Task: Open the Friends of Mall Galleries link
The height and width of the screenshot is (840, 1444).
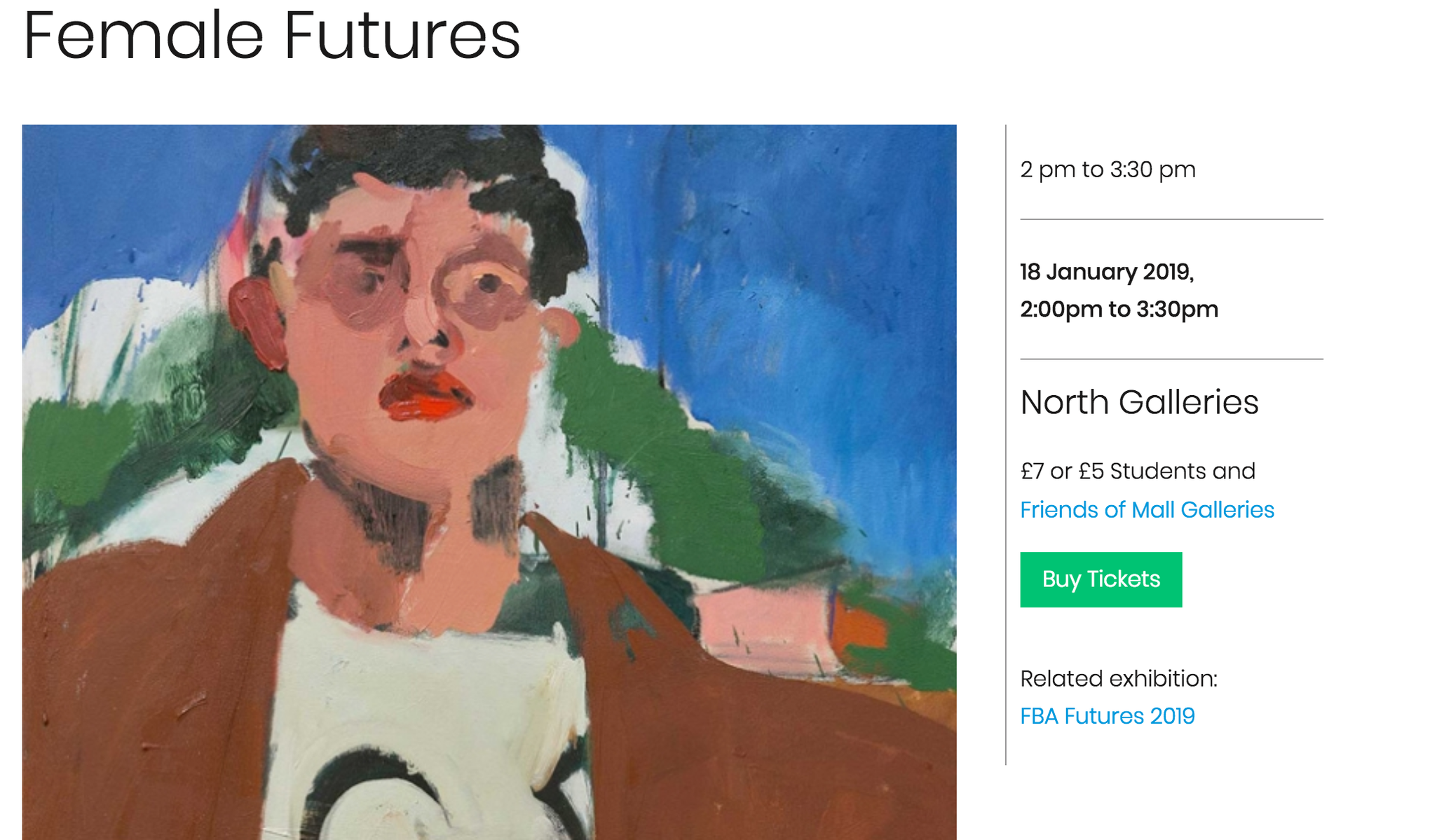Action: tap(1147, 509)
